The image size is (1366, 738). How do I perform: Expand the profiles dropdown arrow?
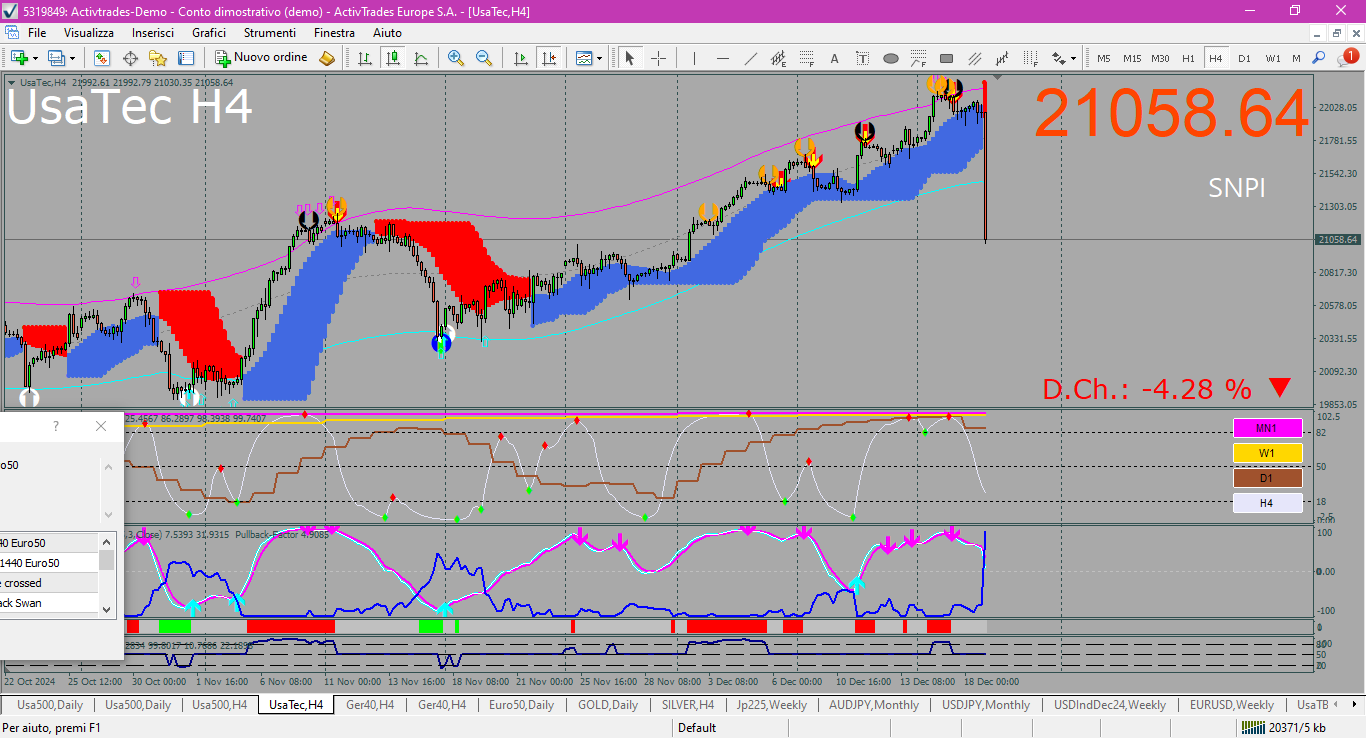(73, 58)
